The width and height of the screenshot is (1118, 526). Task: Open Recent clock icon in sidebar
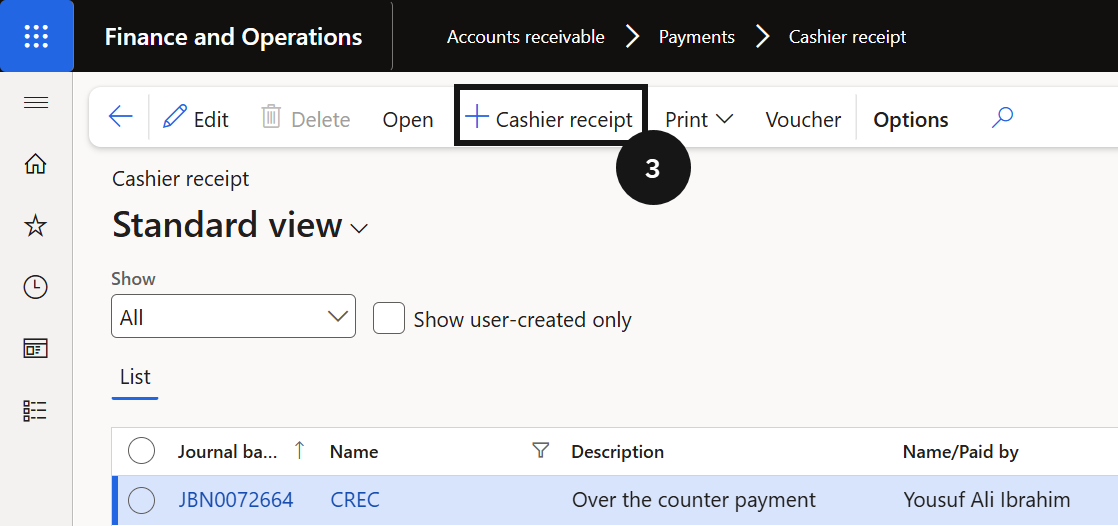click(x=36, y=287)
